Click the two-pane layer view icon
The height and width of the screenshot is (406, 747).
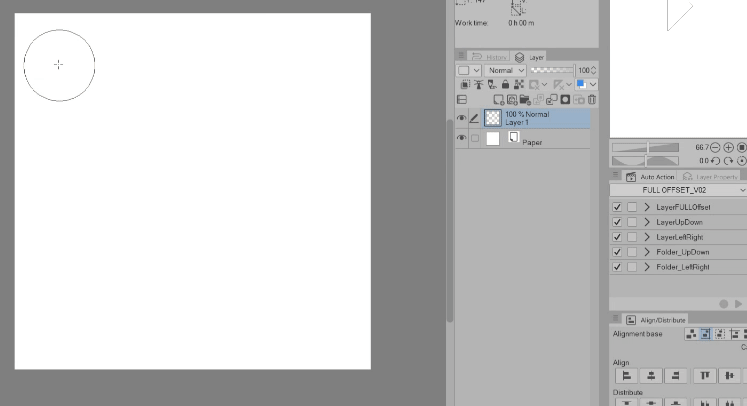[x=462, y=100]
